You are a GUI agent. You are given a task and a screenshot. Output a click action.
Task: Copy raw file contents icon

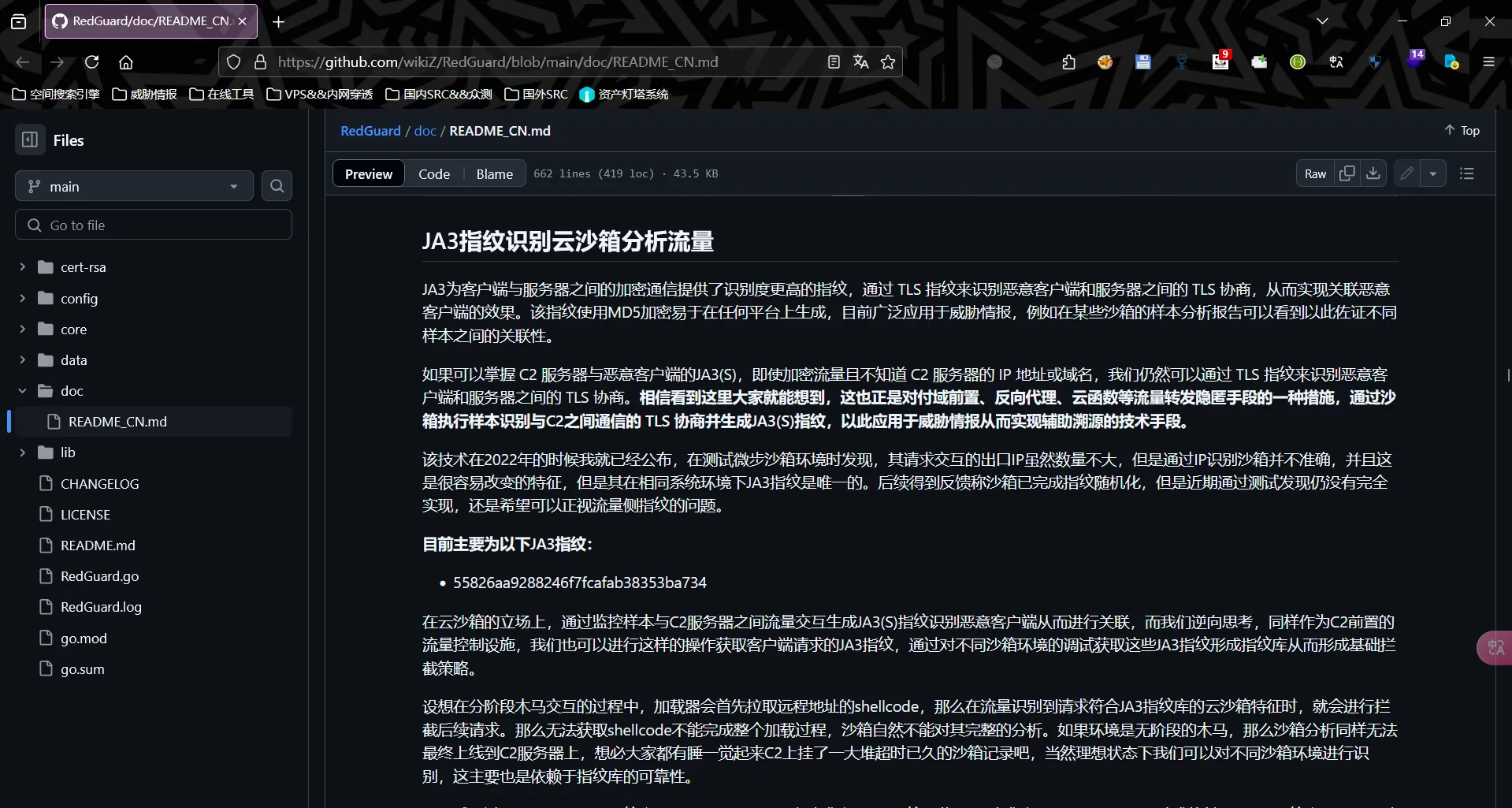click(x=1347, y=173)
